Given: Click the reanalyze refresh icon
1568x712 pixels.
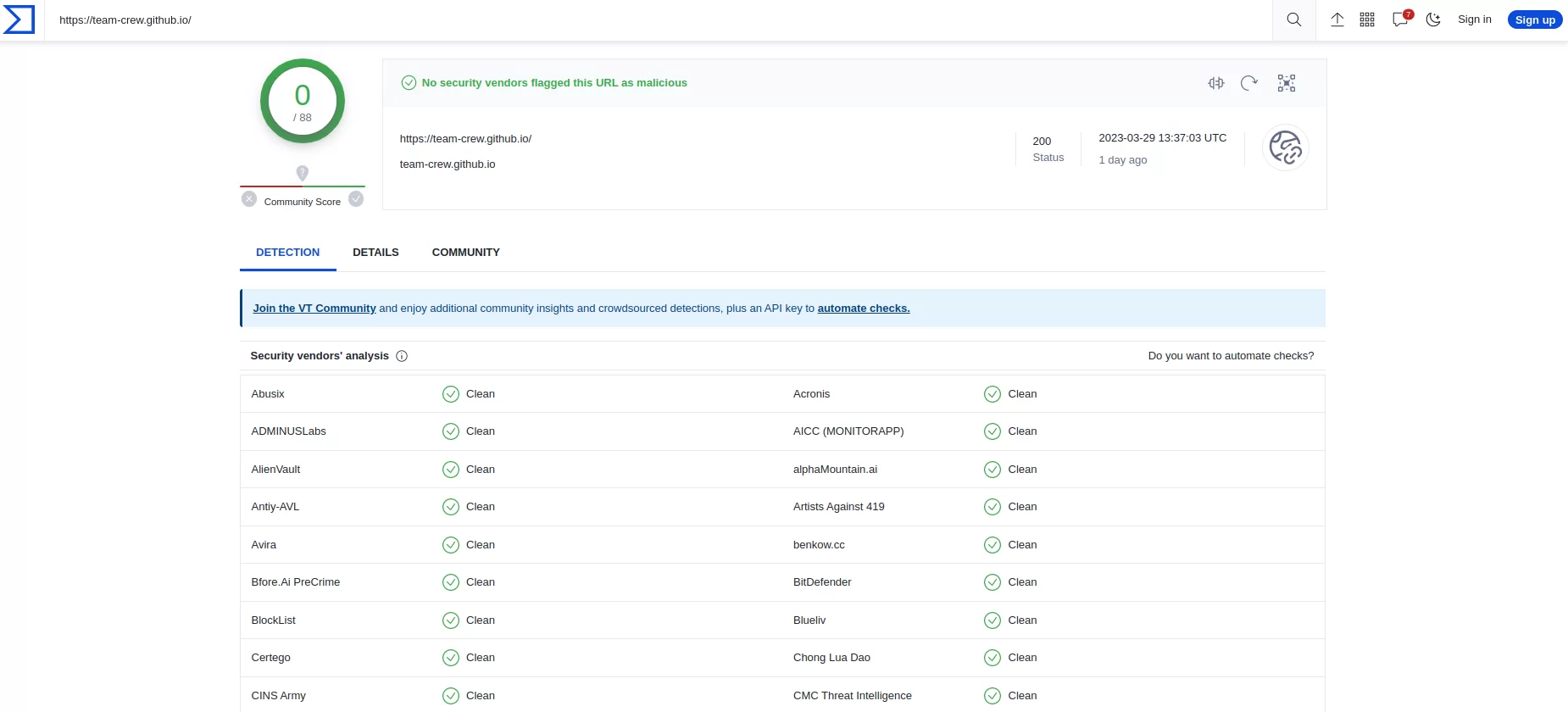Looking at the screenshot, I should click(1249, 83).
